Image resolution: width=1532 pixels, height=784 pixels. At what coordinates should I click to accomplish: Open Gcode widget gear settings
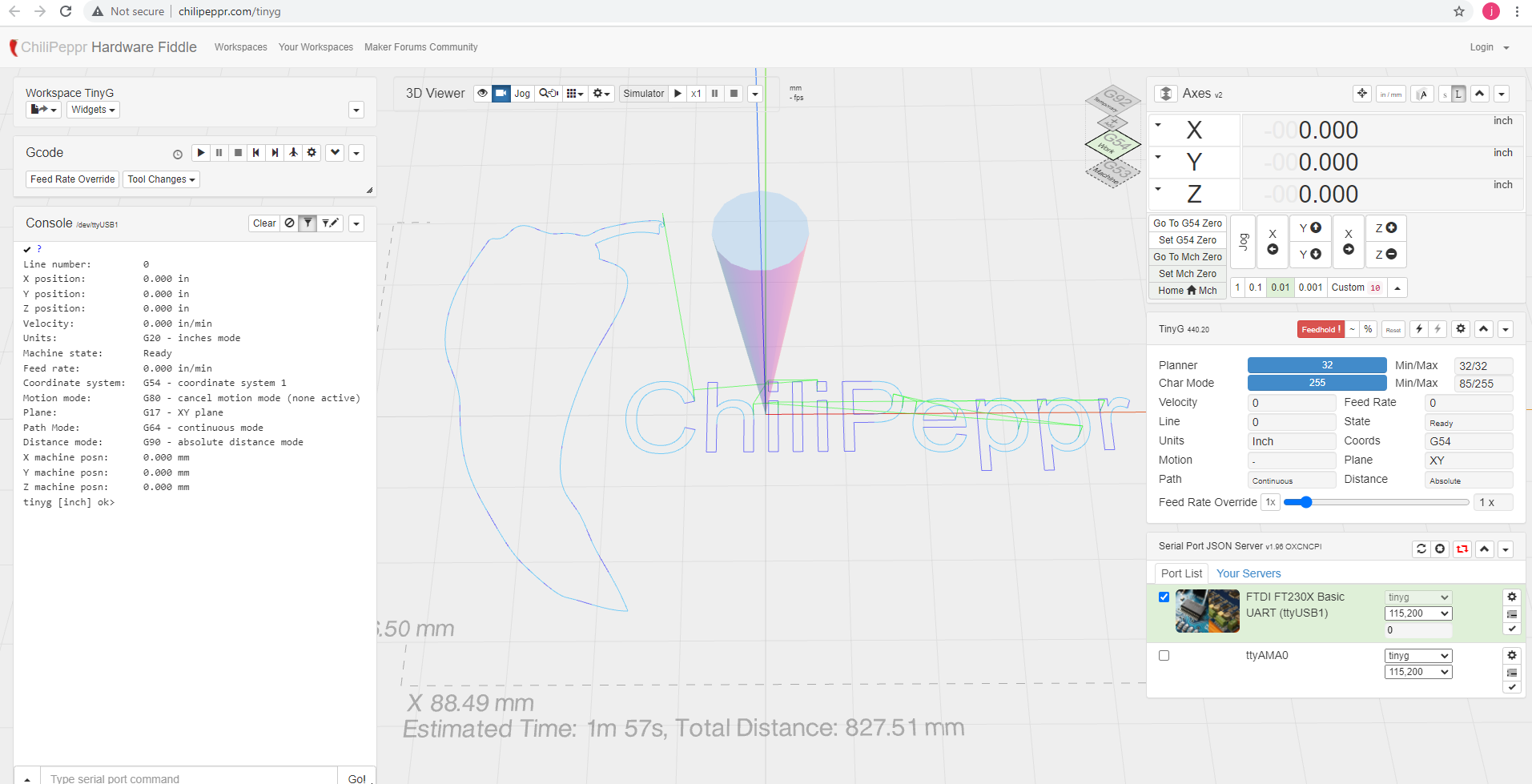[x=312, y=153]
